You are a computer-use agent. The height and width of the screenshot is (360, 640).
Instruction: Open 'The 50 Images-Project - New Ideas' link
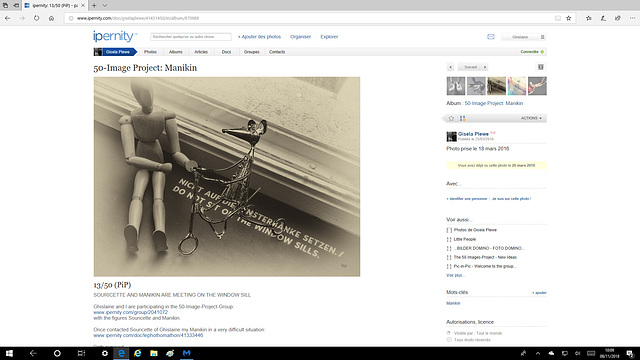(485, 257)
